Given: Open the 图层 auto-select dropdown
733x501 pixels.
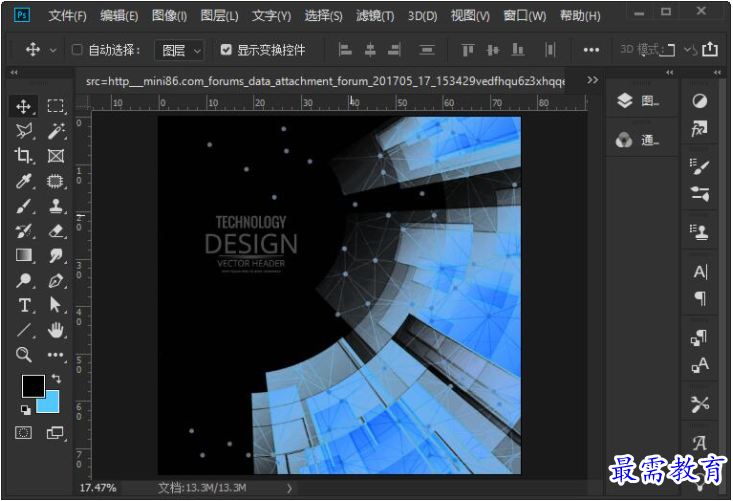Looking at the screenshot, I should click(x=180, y=50).
